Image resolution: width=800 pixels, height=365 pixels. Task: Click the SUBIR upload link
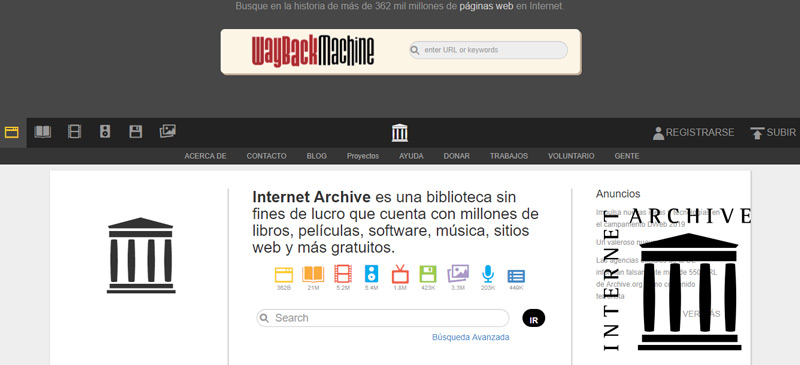coord(781,133)
